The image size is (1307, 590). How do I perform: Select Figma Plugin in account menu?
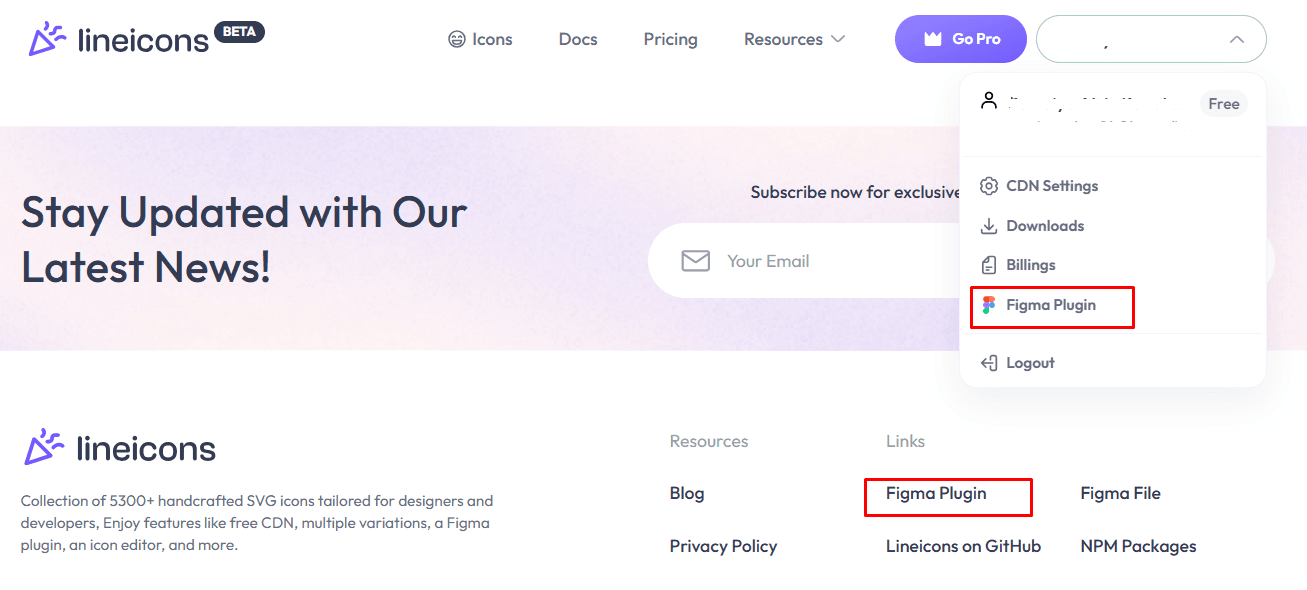1051,305
